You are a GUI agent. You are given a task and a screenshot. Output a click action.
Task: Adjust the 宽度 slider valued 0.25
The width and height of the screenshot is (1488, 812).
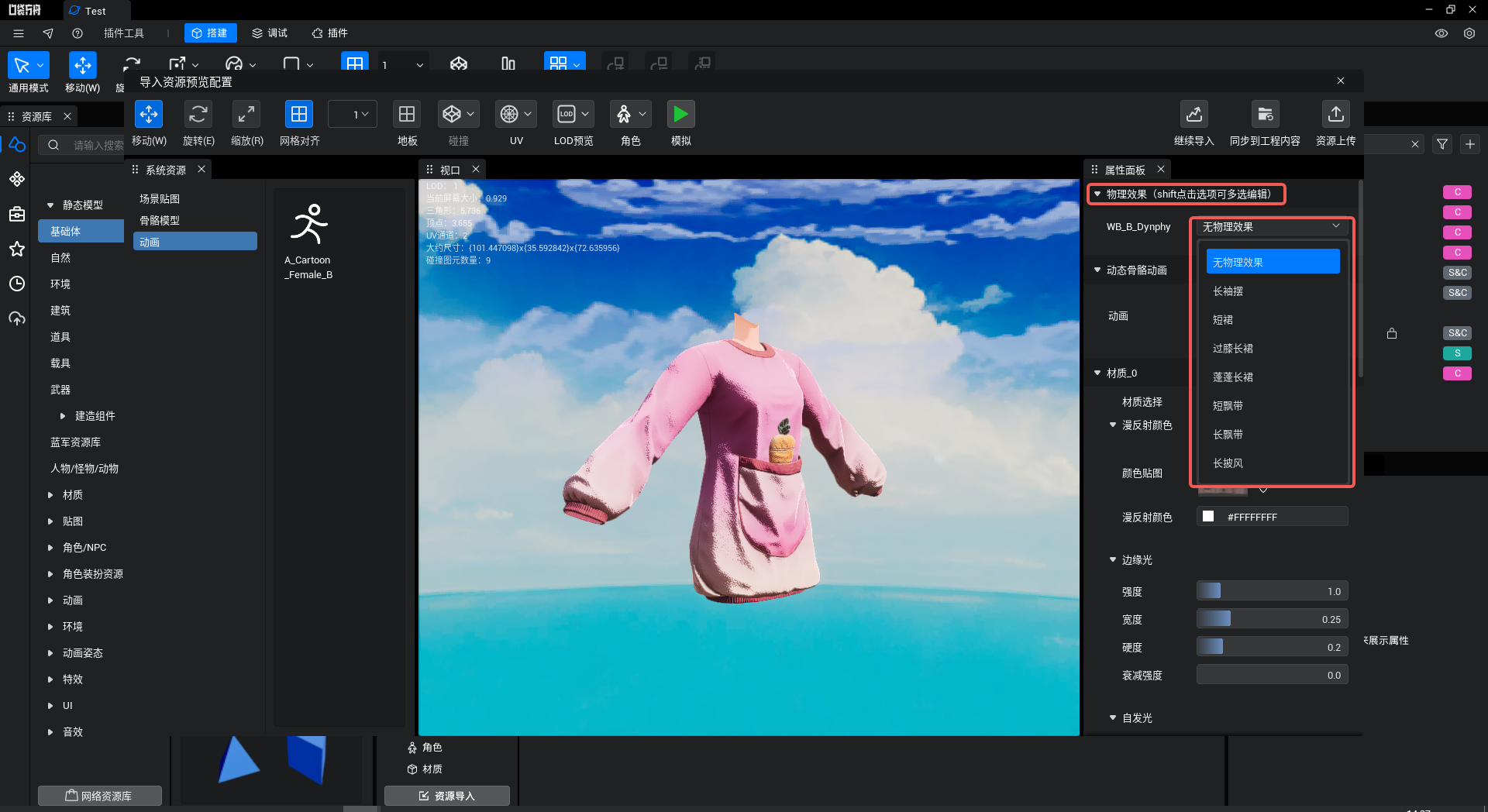pos(1272,619)
